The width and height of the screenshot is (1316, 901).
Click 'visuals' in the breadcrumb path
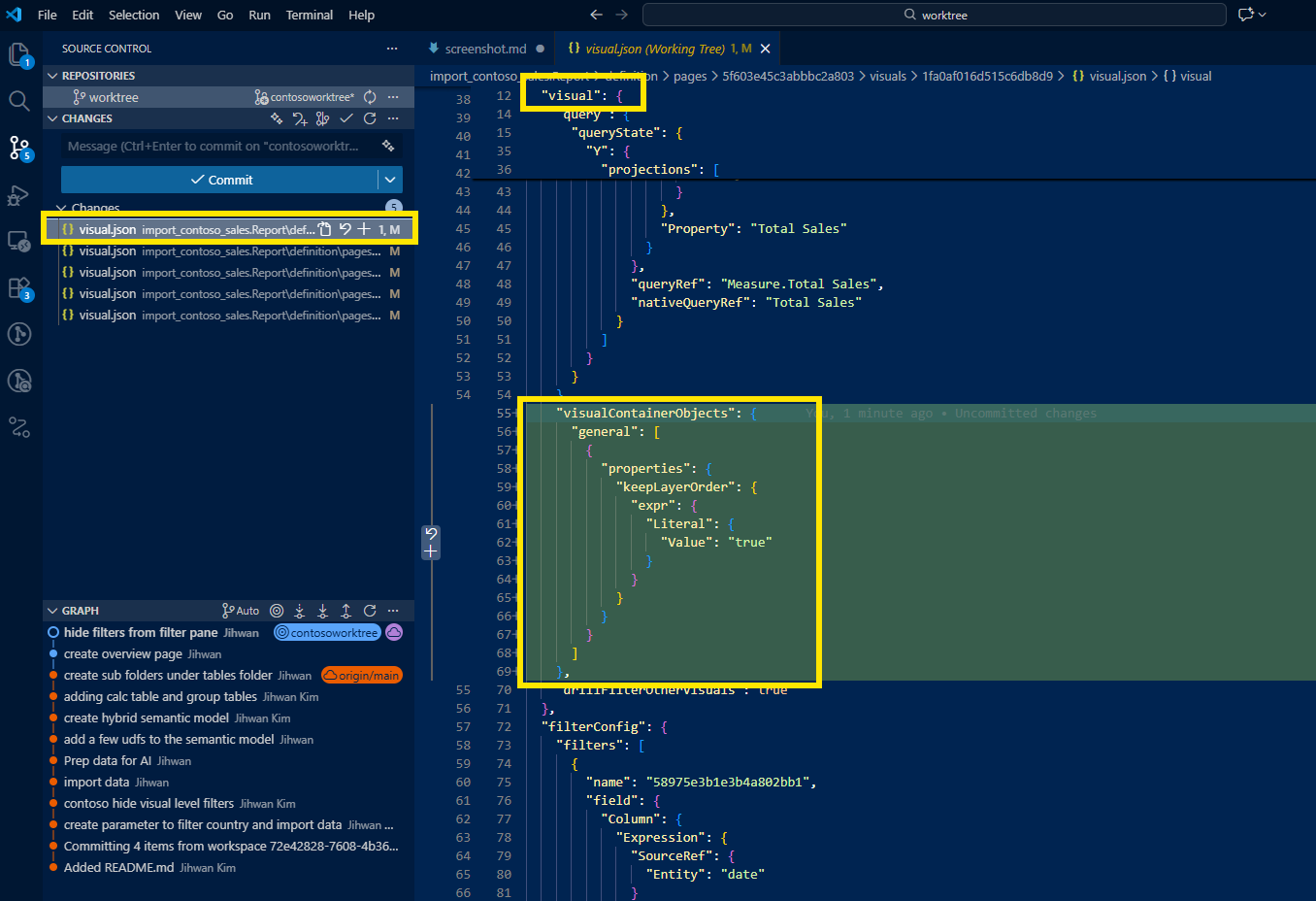[x=888, y=76]
